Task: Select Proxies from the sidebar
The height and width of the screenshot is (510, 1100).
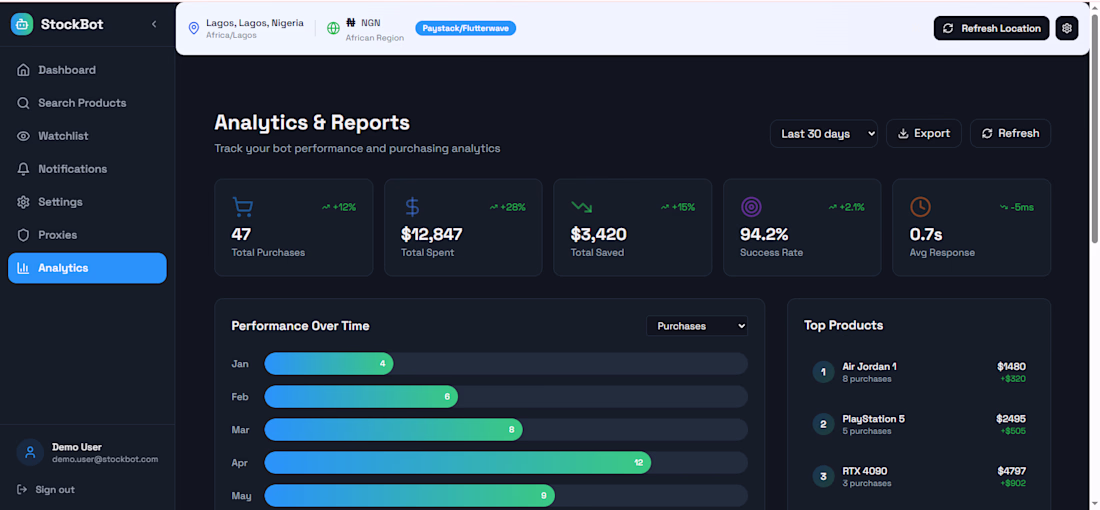Action: pyautogui.click(x=57, y=235)
